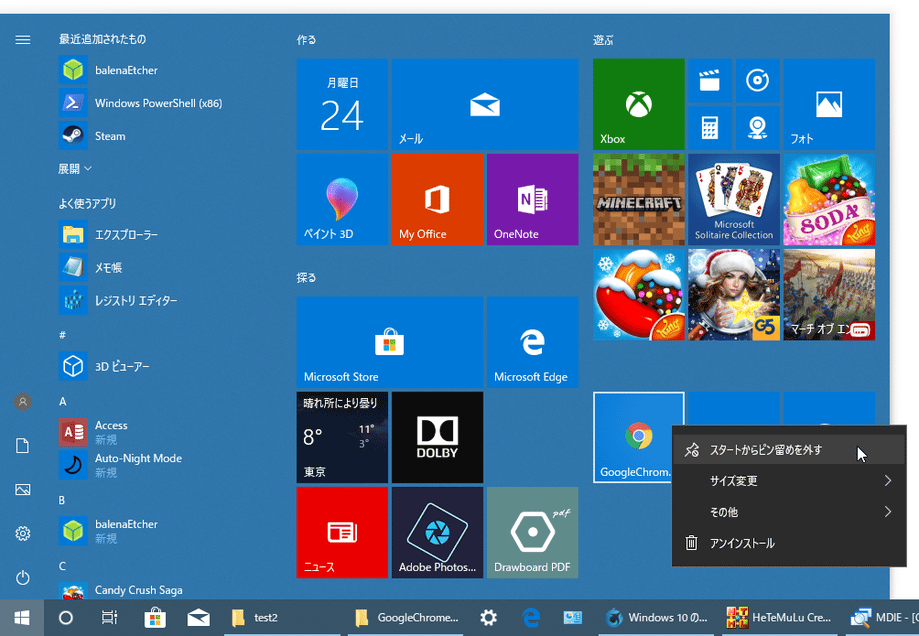Open the Tokyo weather tile
Screen dimensions: 919x636
pyautogui.click(x=342, y=437)
